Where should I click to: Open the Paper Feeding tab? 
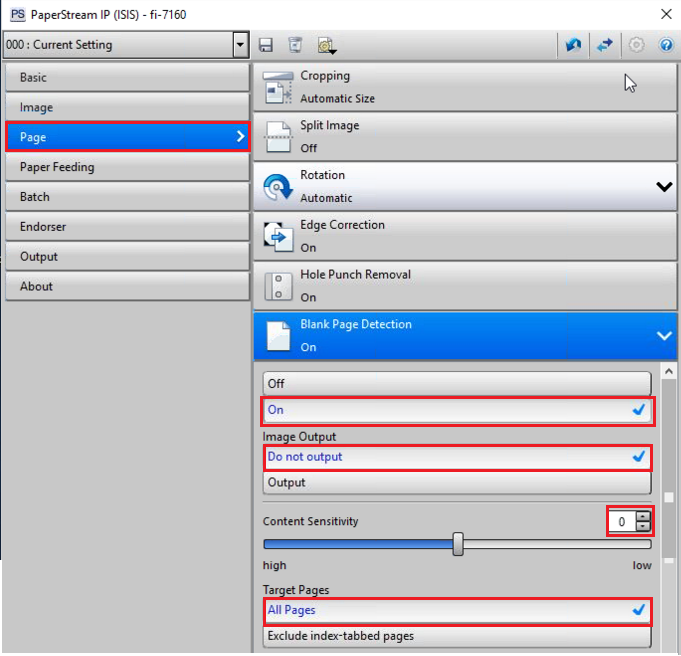click(x=128, y=167)
